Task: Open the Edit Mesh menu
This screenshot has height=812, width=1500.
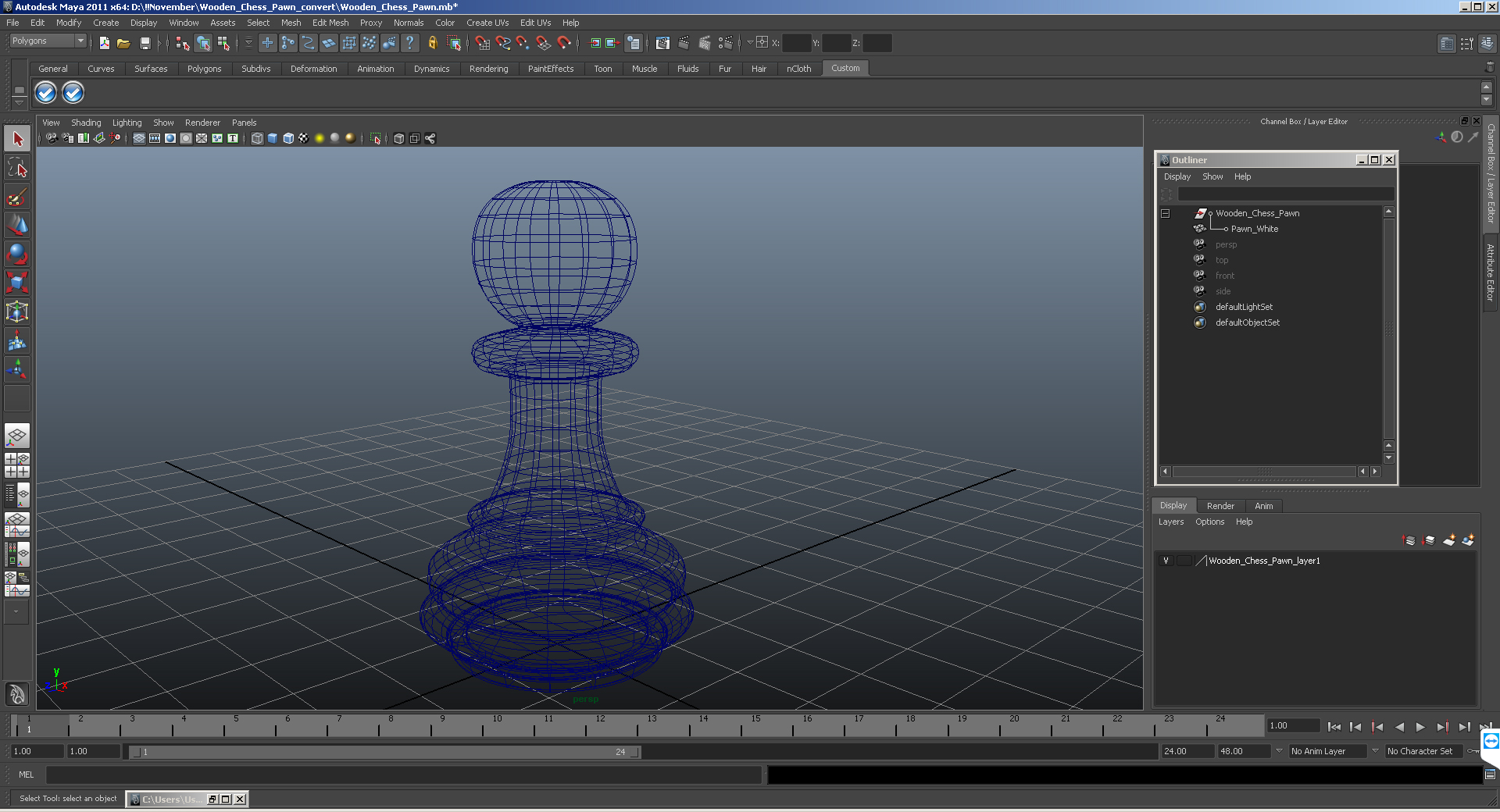Action: [330, 23]
